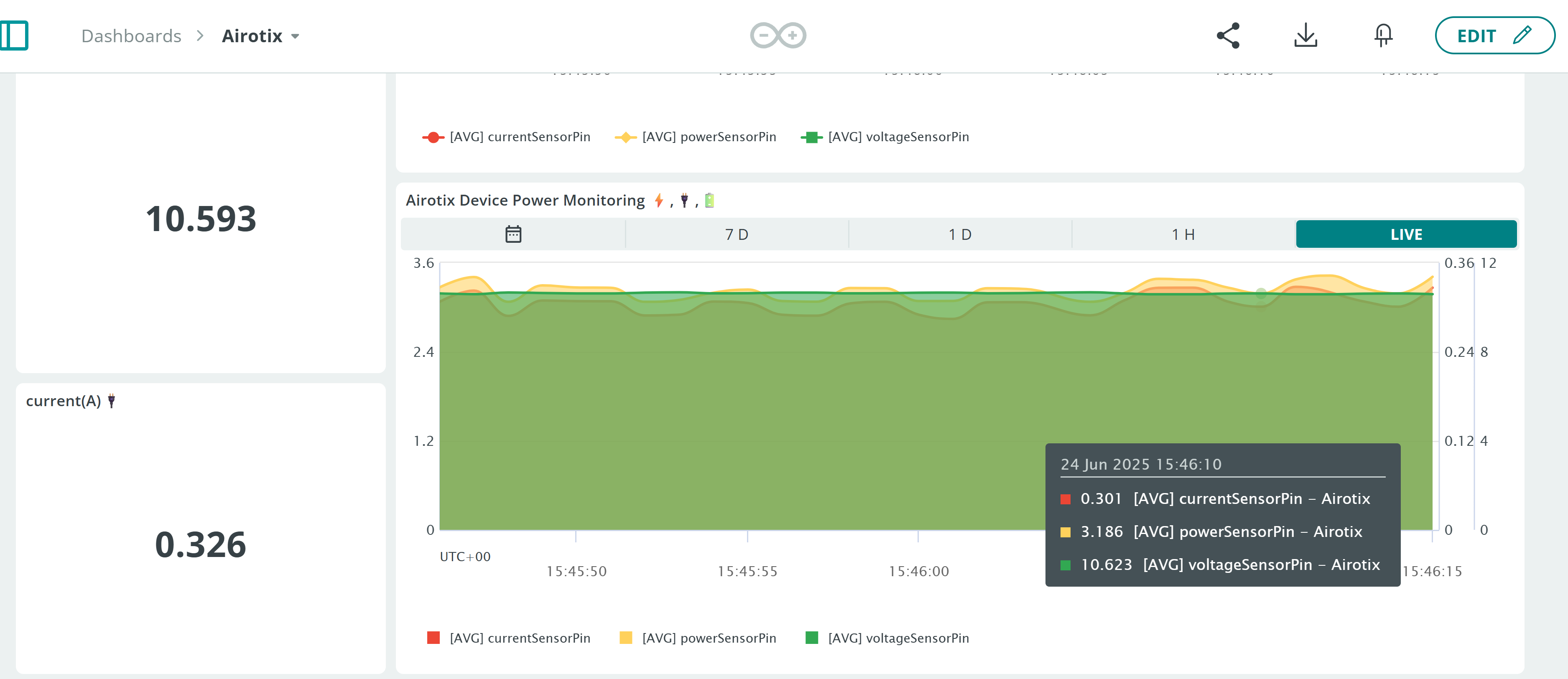The width and height of the screenshot is (1568, 679).
Task: Switch chart to 7 D range
Action: (737, 234)
